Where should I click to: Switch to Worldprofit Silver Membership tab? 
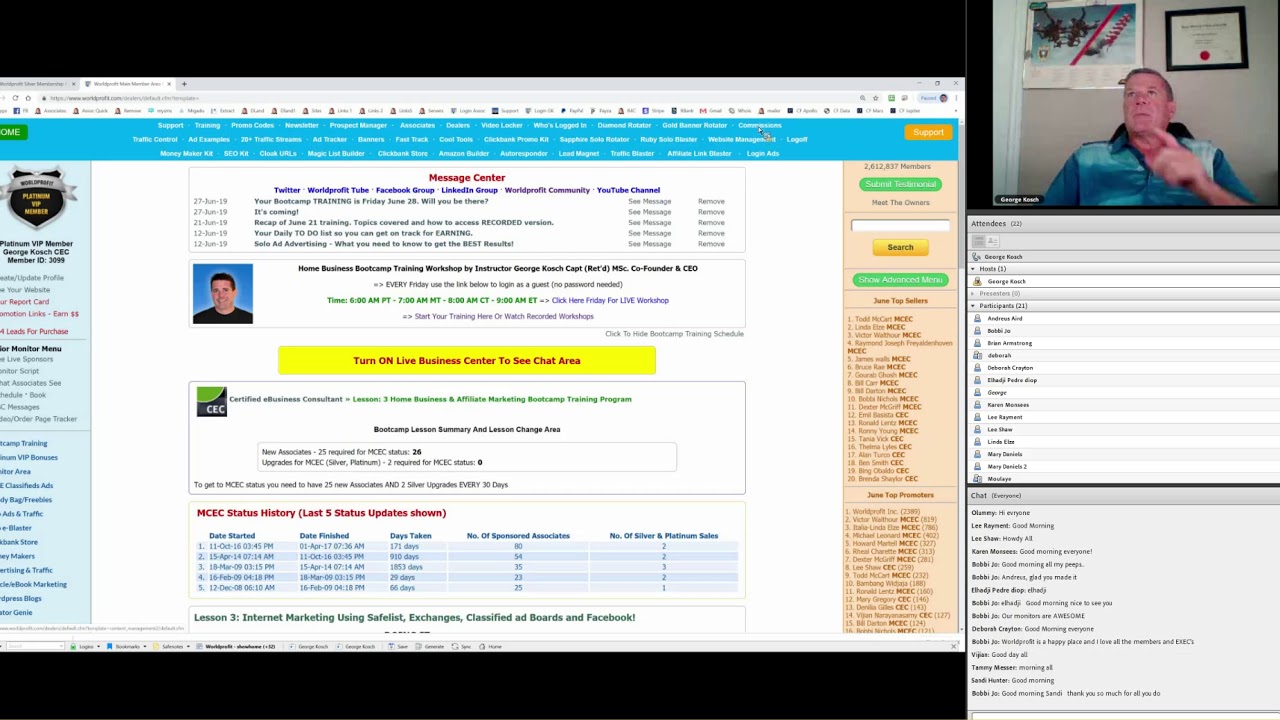coord(38,84)
